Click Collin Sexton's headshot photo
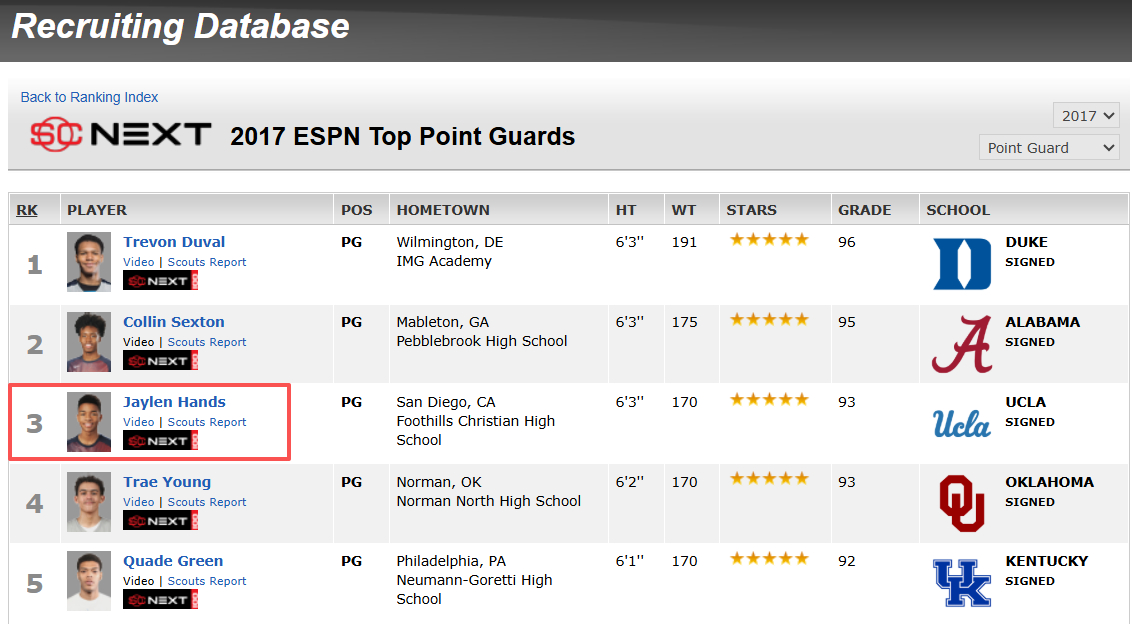1132x624 pixels. [x=89, y=342]
